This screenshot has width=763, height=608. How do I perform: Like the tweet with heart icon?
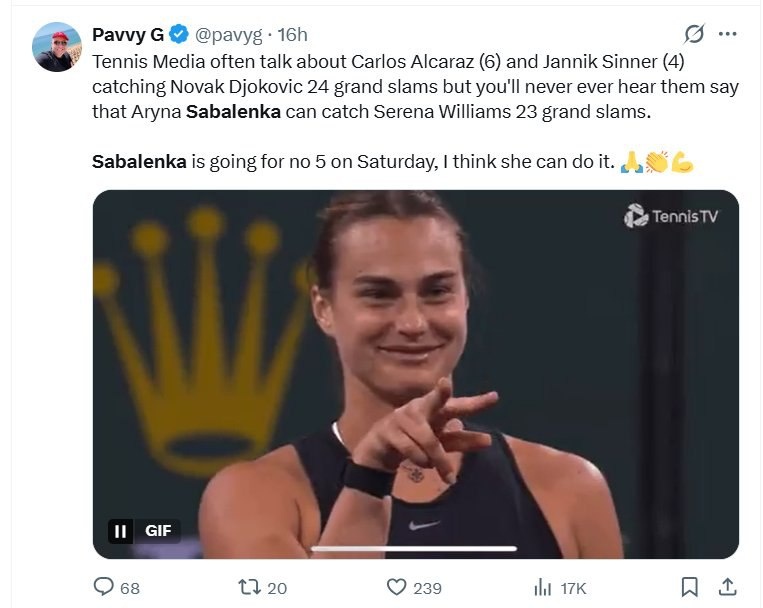click(x=396, y=587)
